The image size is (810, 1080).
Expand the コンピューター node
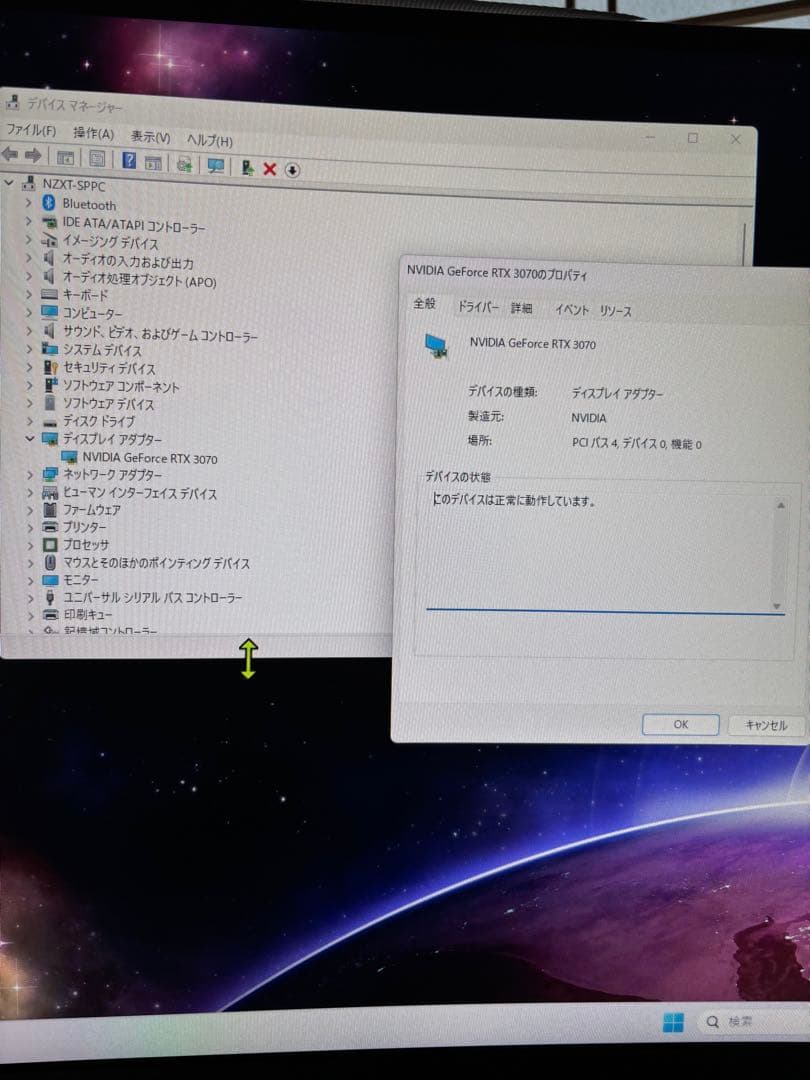tap(29, 313)
